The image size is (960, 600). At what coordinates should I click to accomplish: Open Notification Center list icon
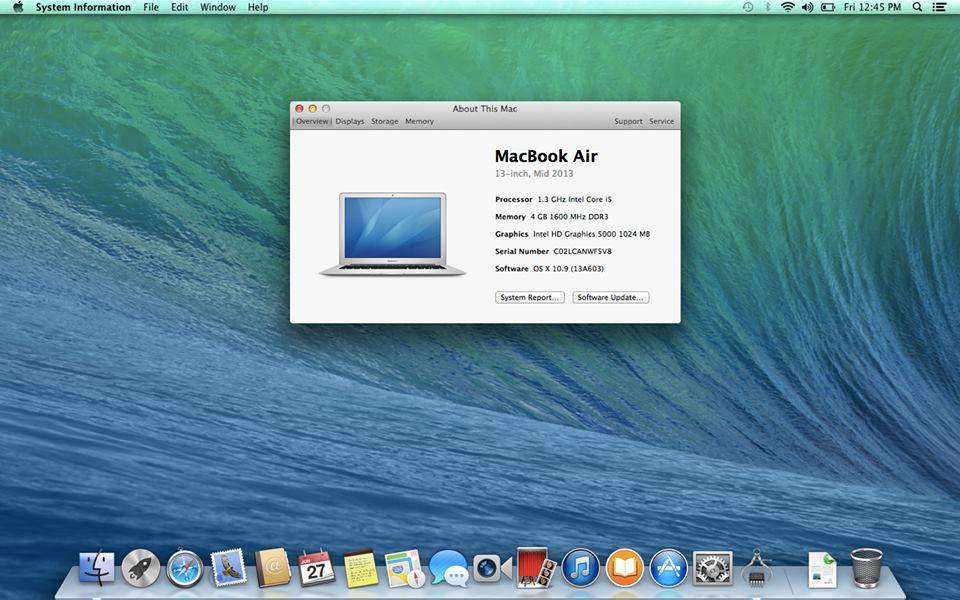coord(939,7)
